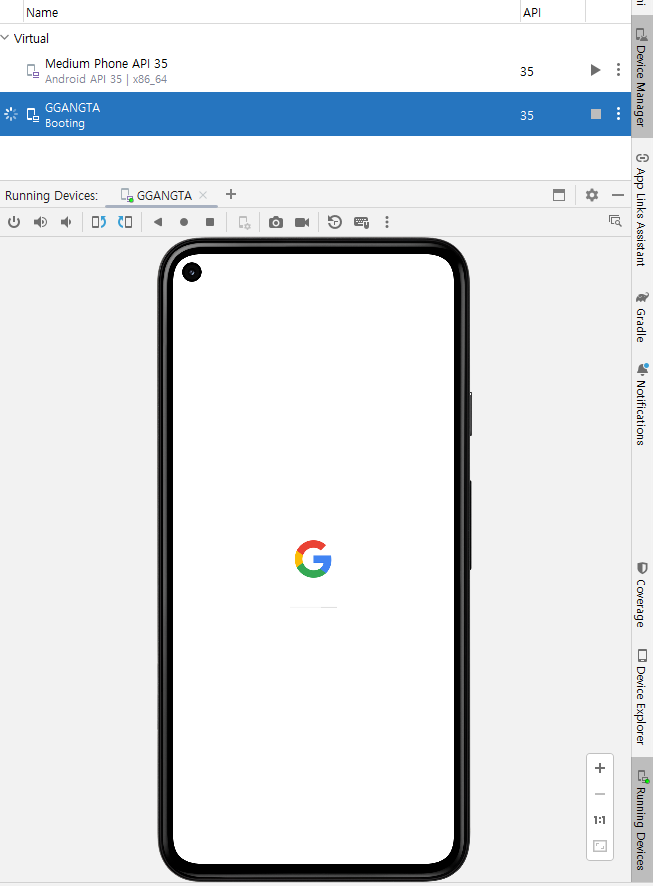This screenshot has height=886, width=653.
Task: Rotate the emulator left
Action: click(99, 222)
